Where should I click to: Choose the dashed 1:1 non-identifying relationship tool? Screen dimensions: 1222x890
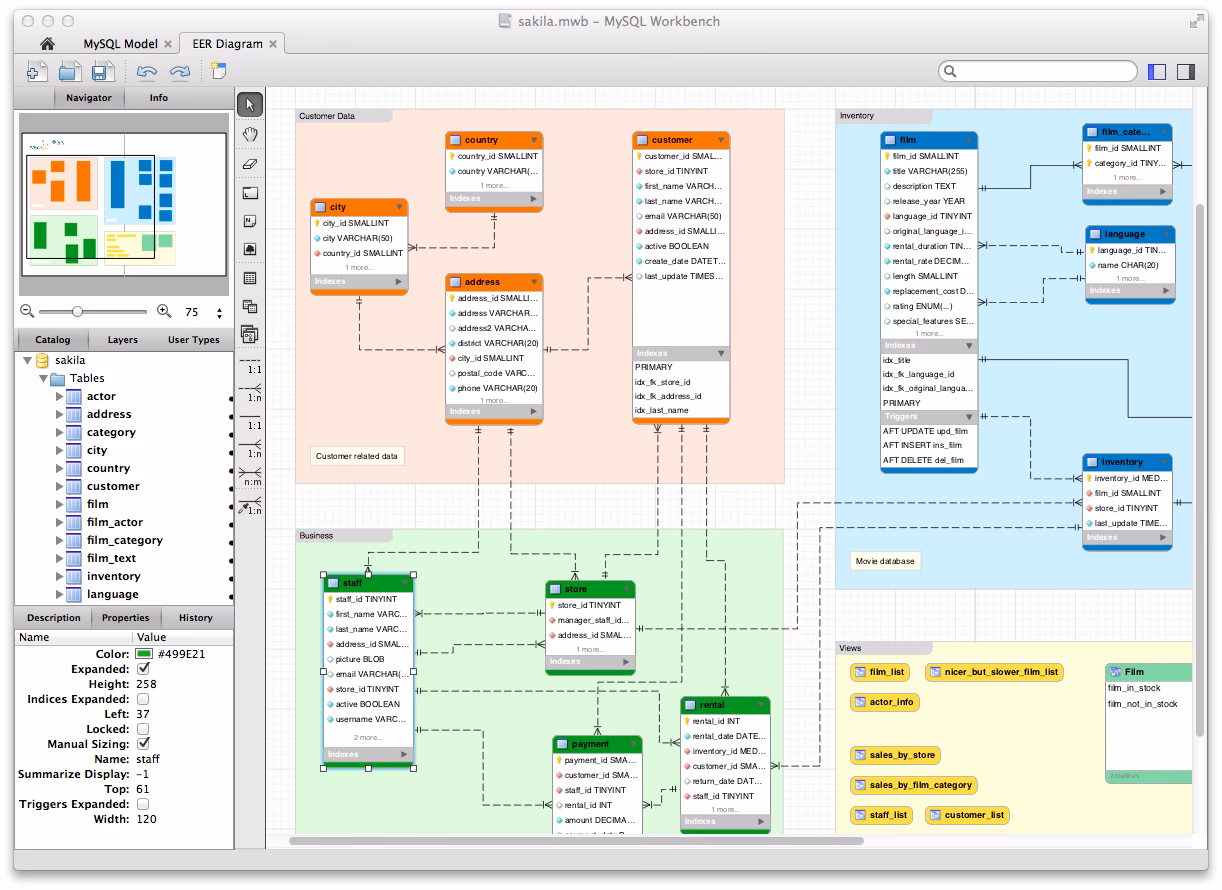[251, 365]
